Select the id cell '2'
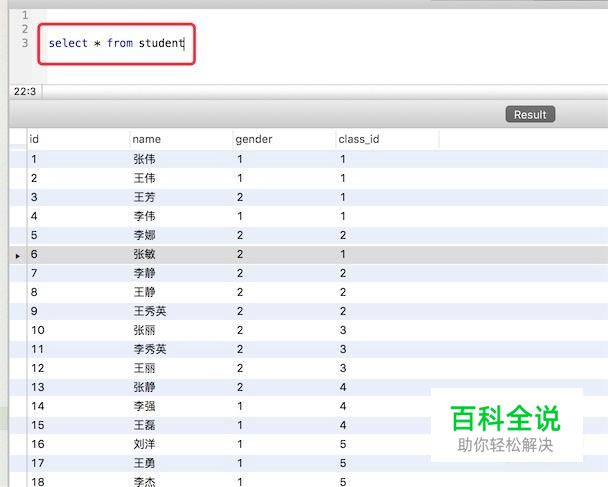This screenshot has width=608, height=487. click(34, 178)
